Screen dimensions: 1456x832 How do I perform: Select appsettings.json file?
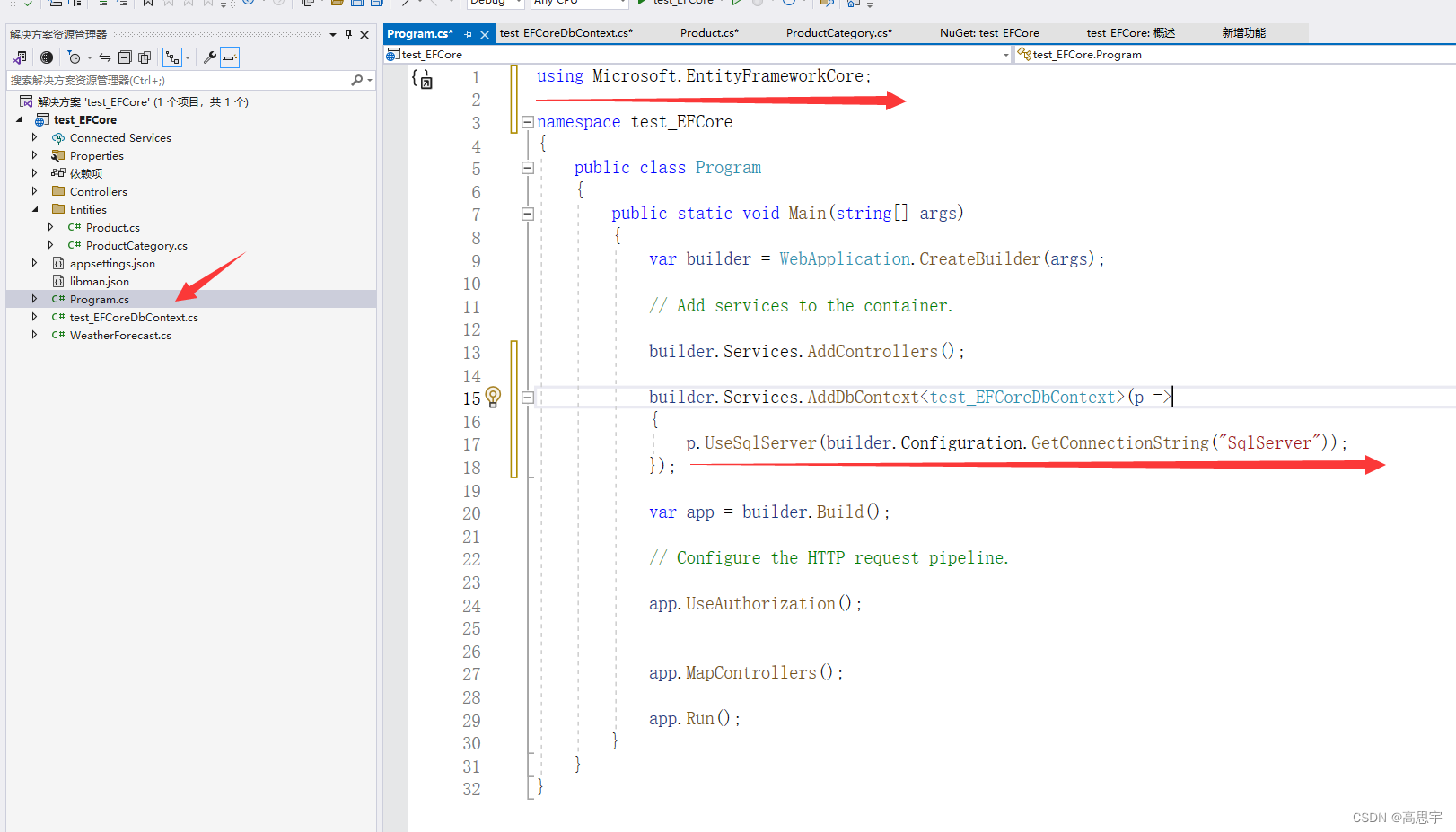tap(112, 263)
